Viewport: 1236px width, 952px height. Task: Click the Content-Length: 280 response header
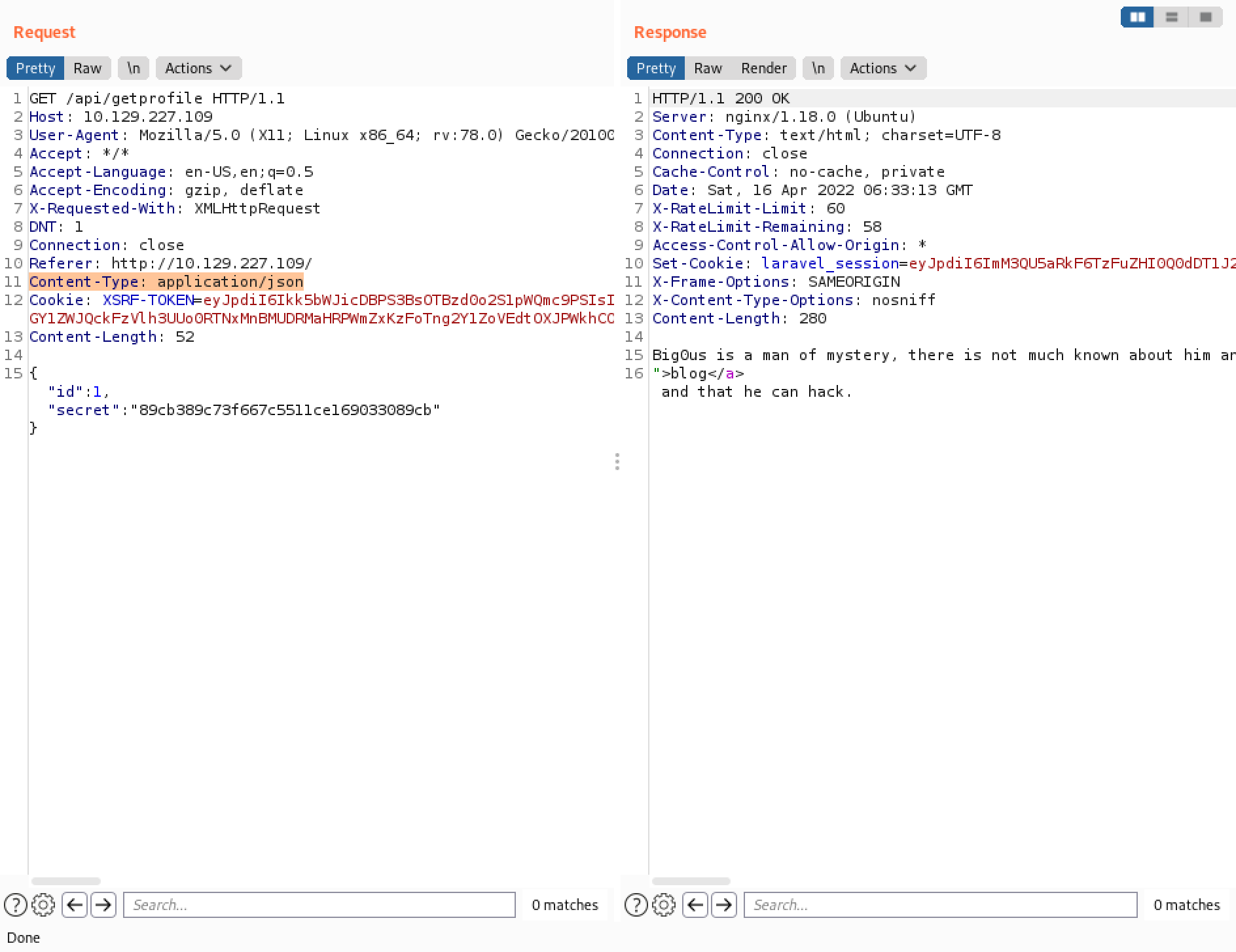tap(739, 318)
